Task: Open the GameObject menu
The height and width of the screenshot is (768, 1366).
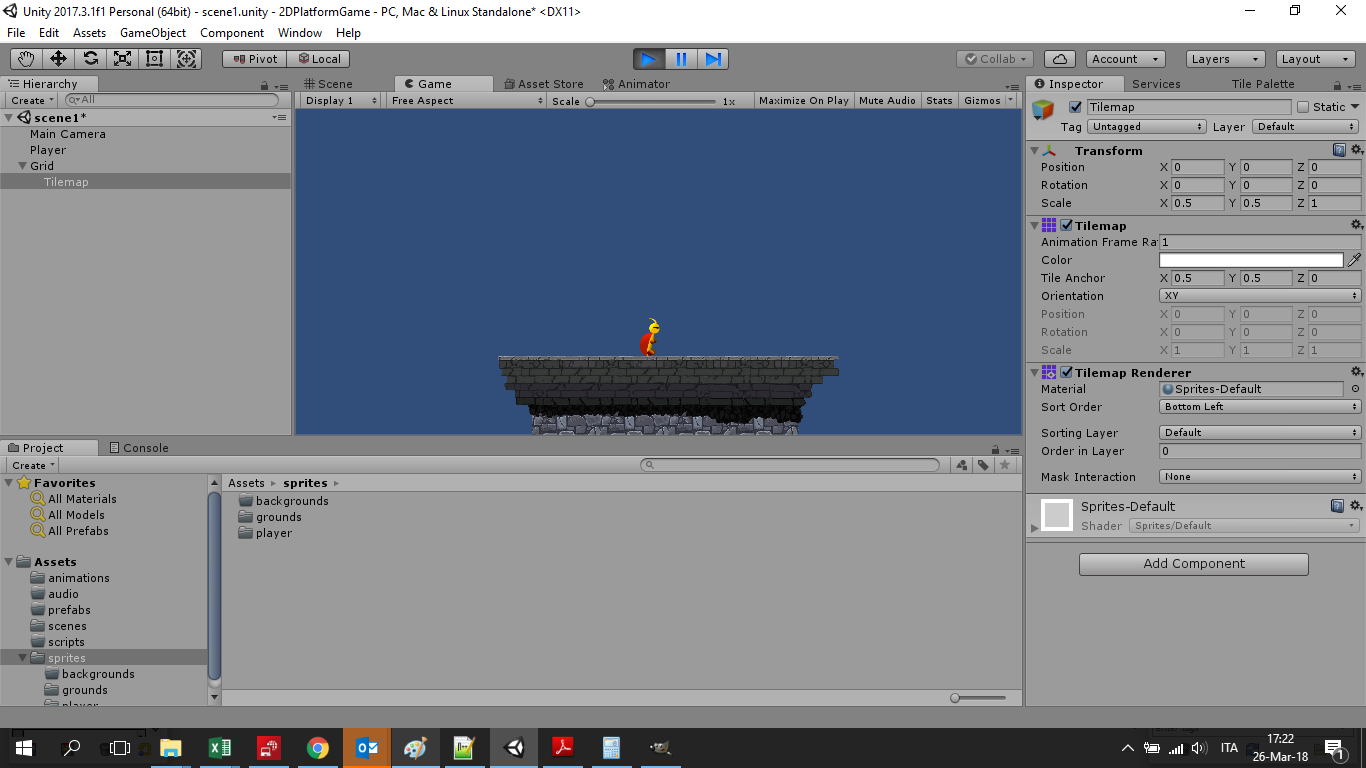Action: 152,33
